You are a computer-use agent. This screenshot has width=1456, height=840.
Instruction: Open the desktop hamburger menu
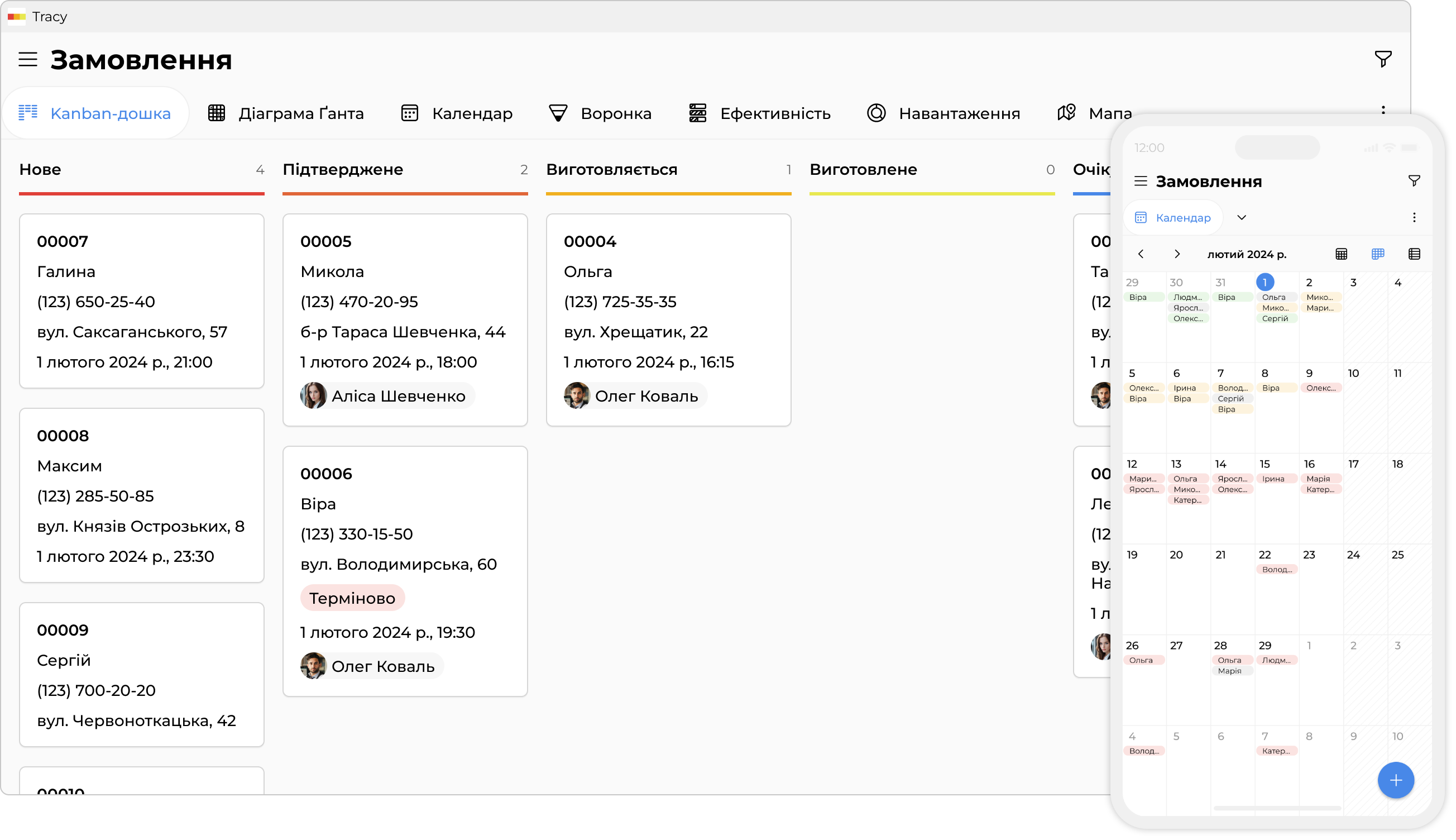pos(28,59)
